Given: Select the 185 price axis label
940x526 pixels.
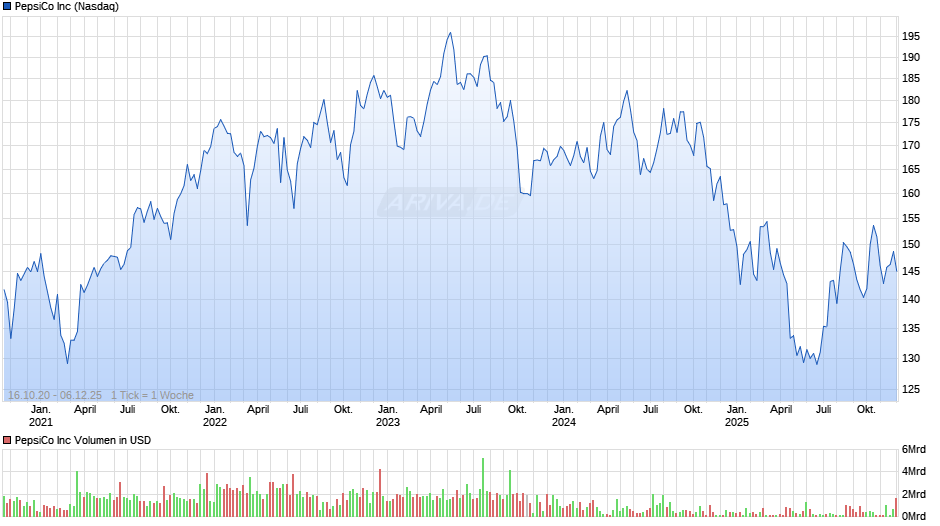Looking at the screenshot, I should point(911,79).
